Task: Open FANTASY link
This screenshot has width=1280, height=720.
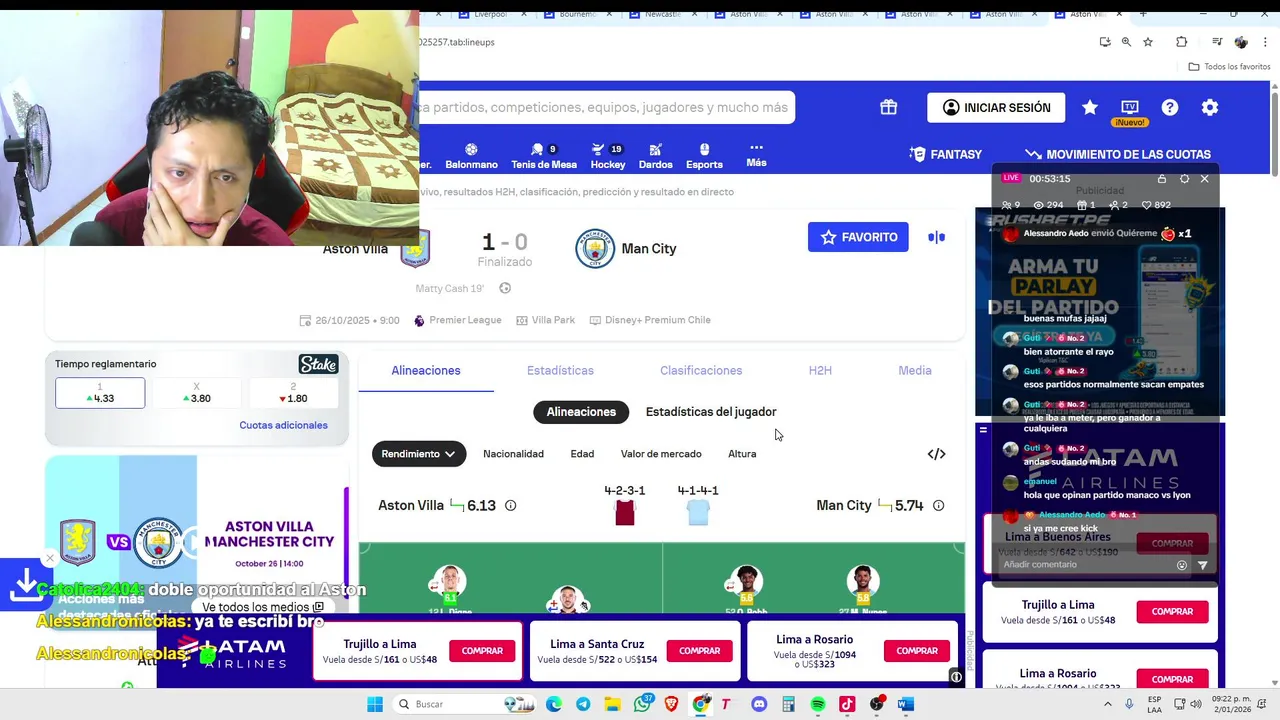Action: point(946,154)
